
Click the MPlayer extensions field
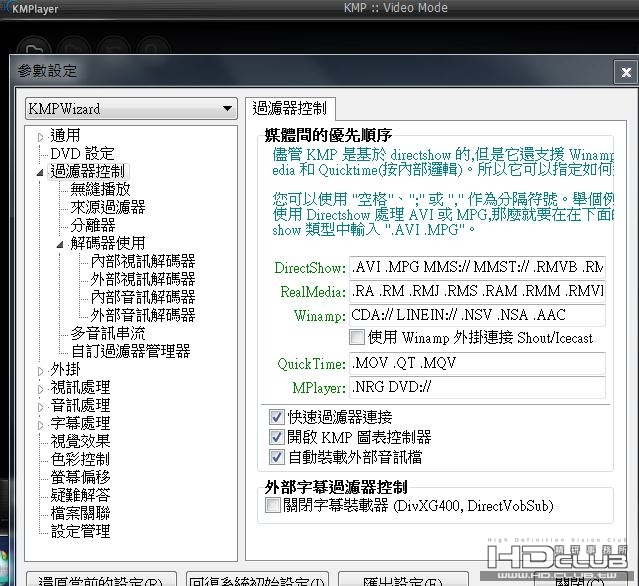pos(477,387)
